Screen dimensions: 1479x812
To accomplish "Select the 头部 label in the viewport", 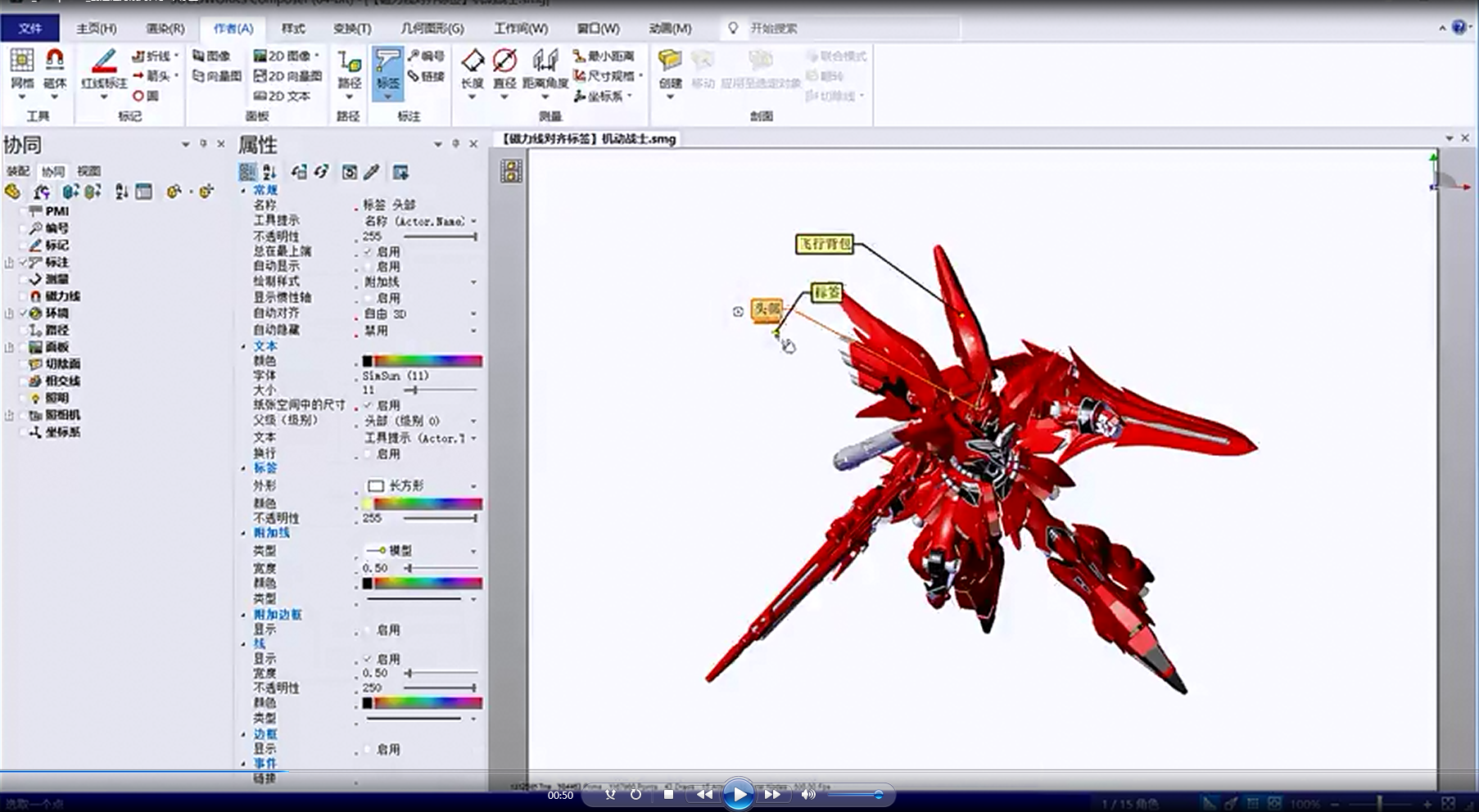I will click(x=767, y=309).
